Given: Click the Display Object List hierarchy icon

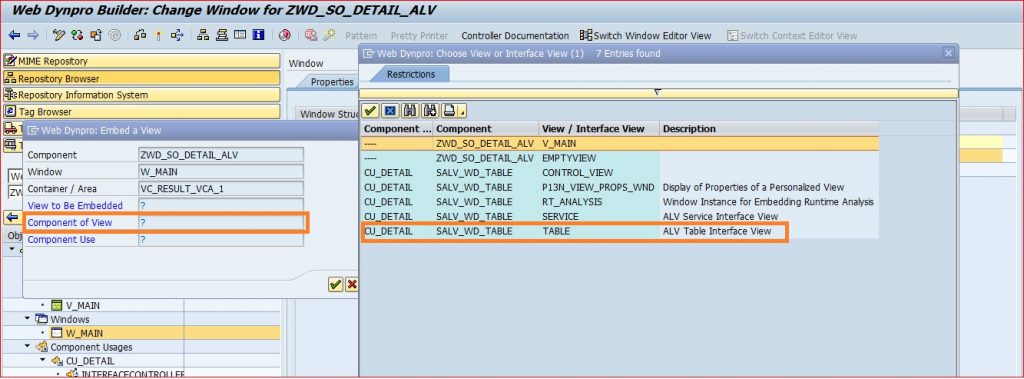Looking at the screenshot, I should 203,35.
